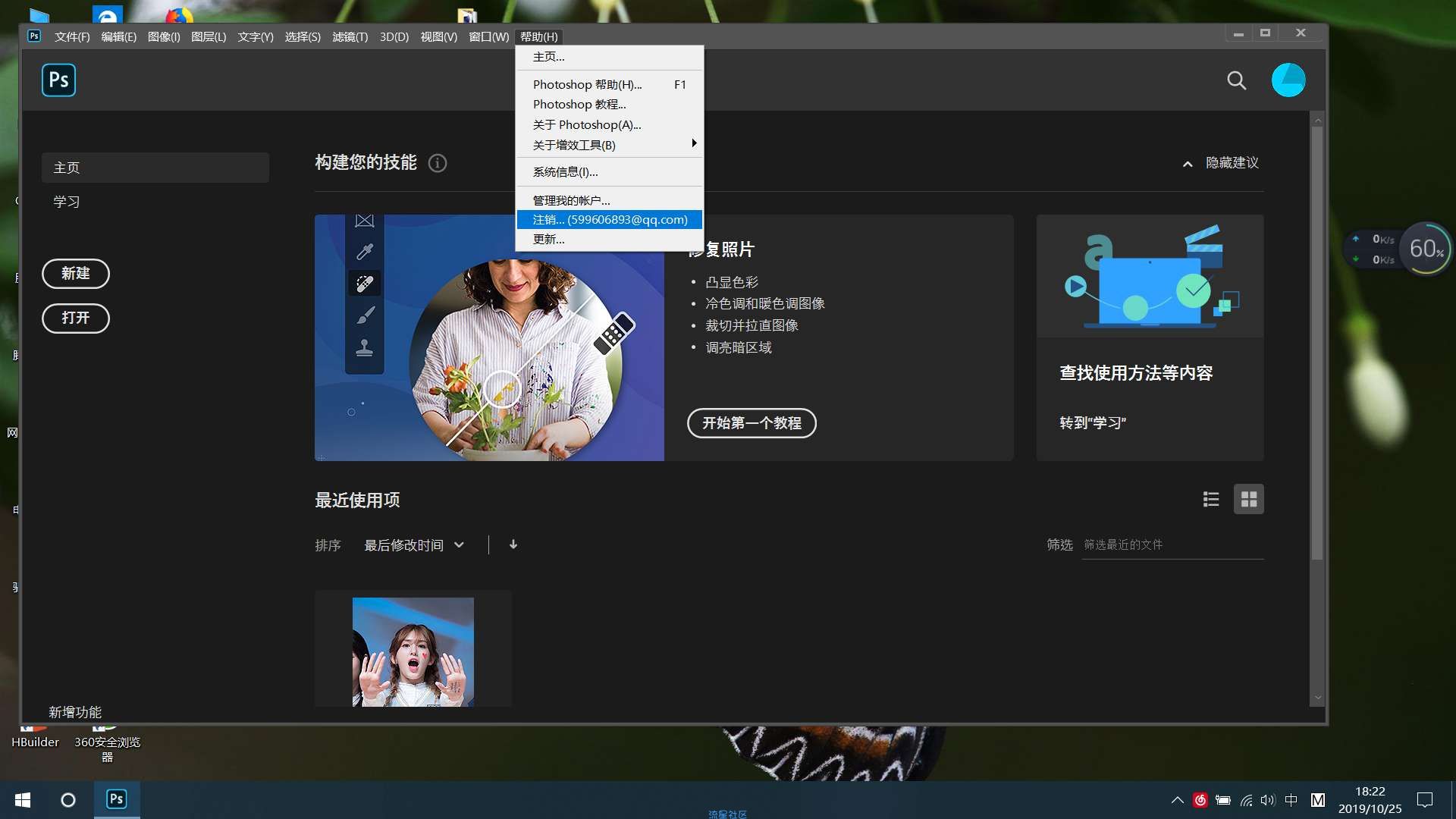
Task: Open the Wi-Fi network tray icon
Action: coord(1246,800)
